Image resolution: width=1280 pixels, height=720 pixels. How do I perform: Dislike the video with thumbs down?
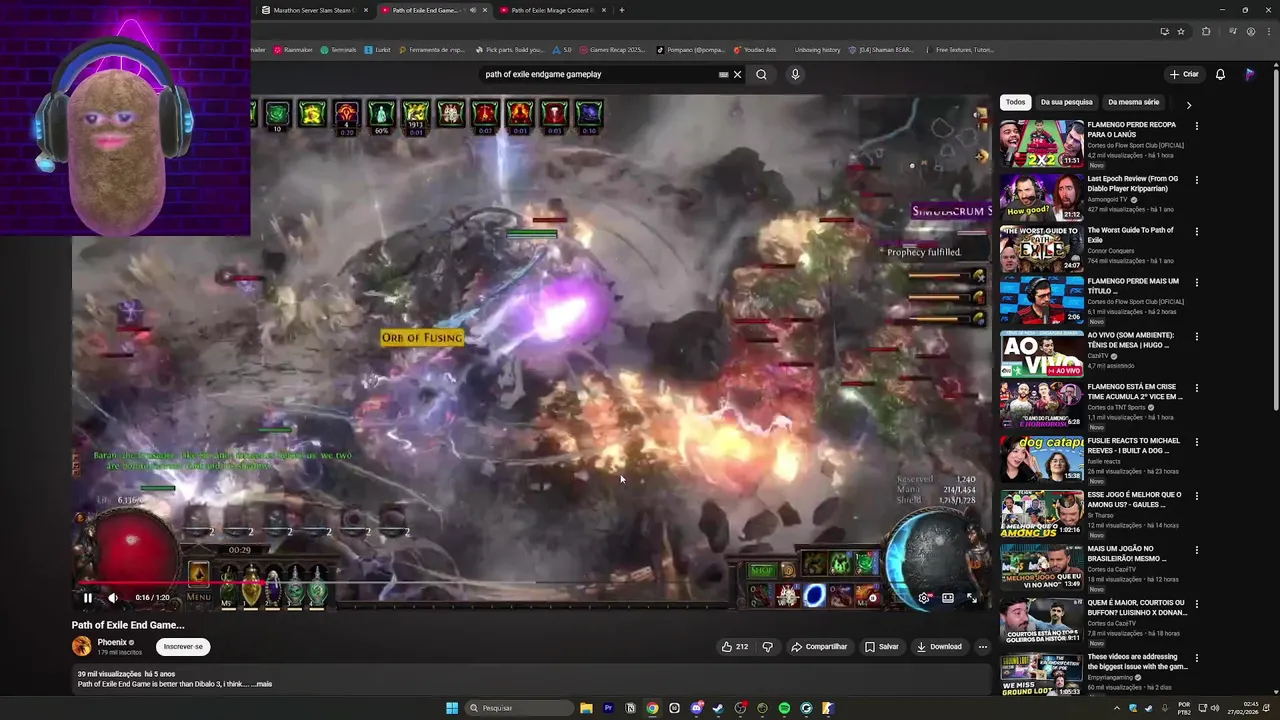coord(767,647)
